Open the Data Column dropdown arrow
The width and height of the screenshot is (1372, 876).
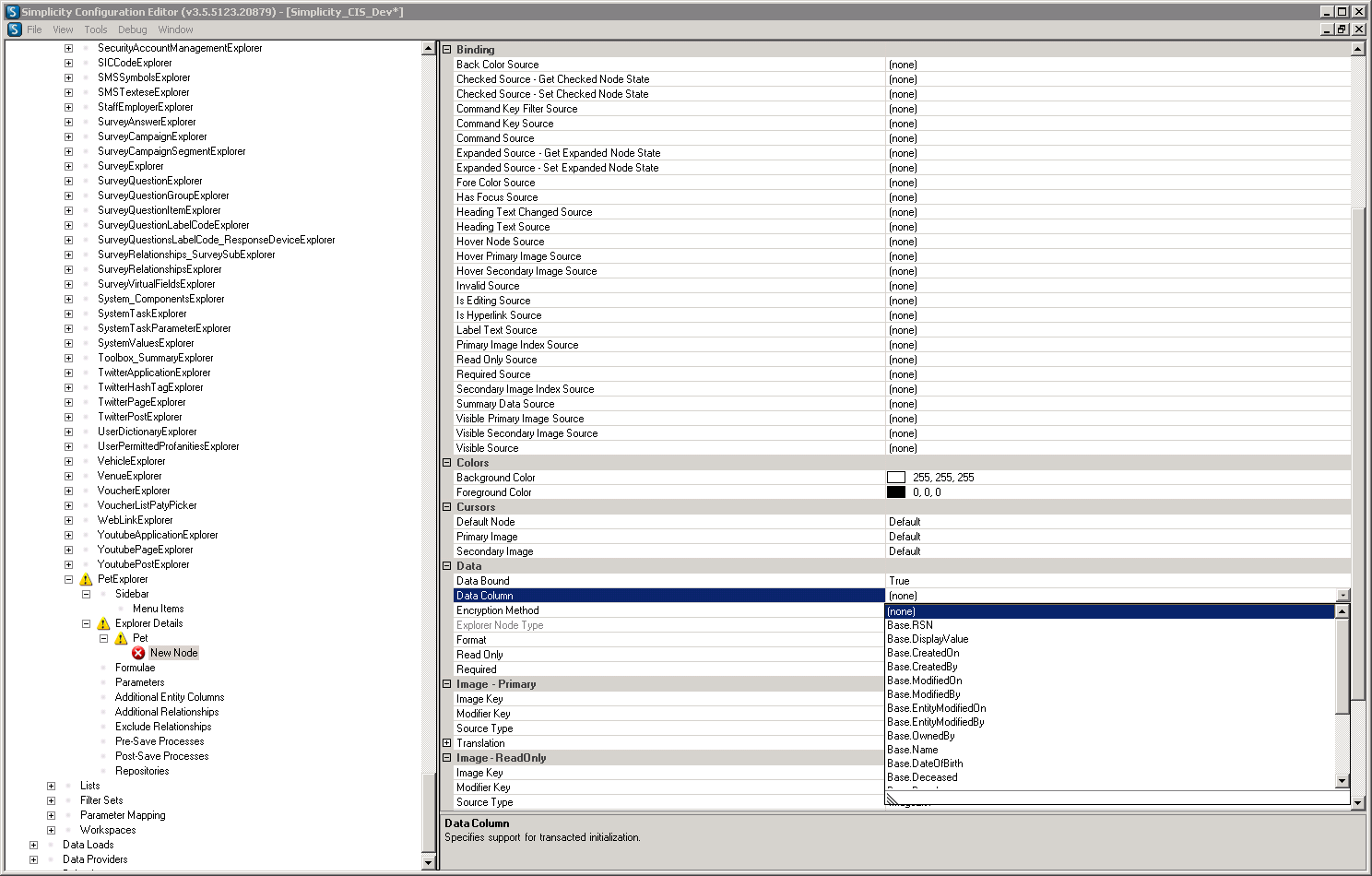click(1342, 596)
